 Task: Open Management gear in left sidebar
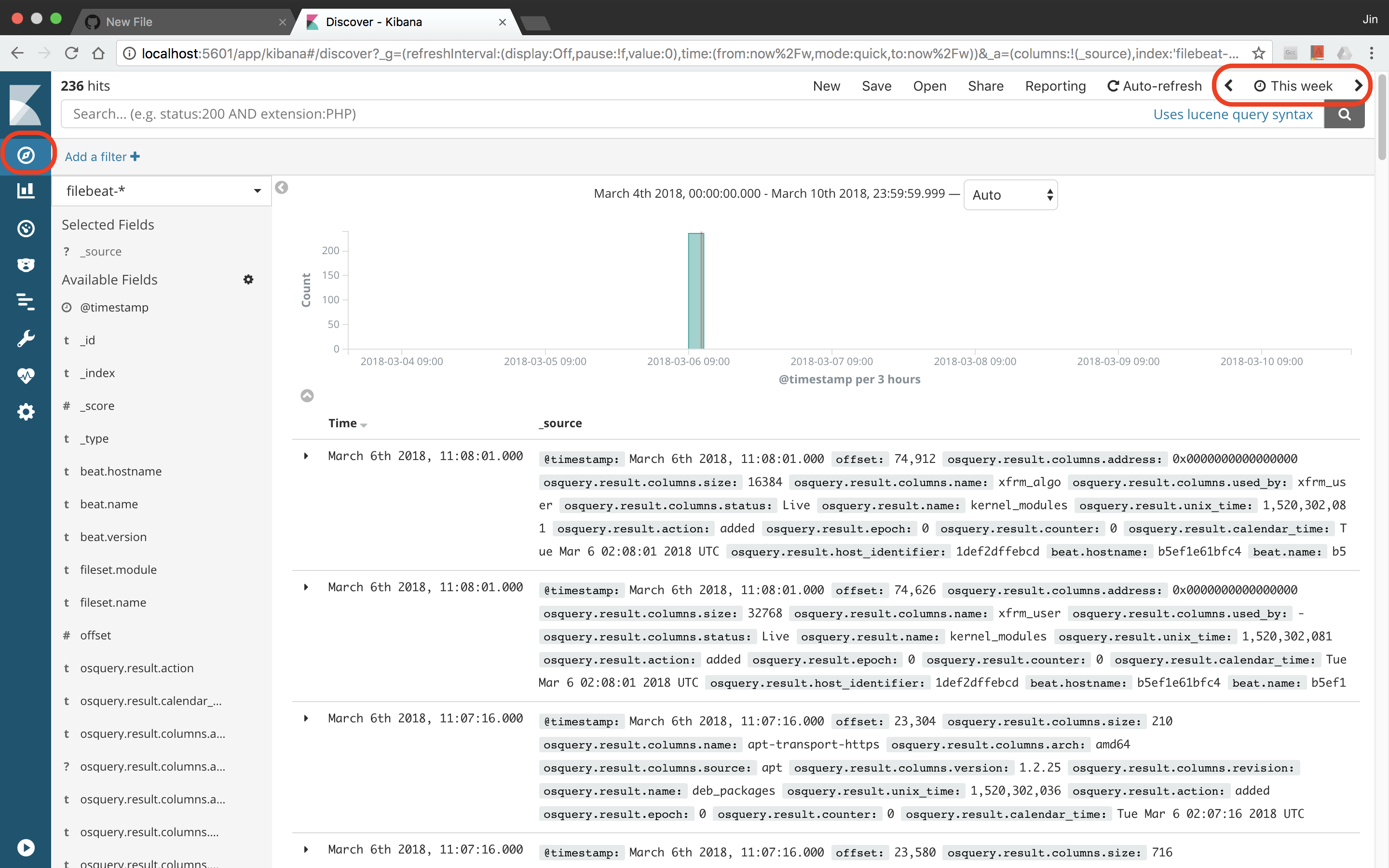[x=26, y=412]
